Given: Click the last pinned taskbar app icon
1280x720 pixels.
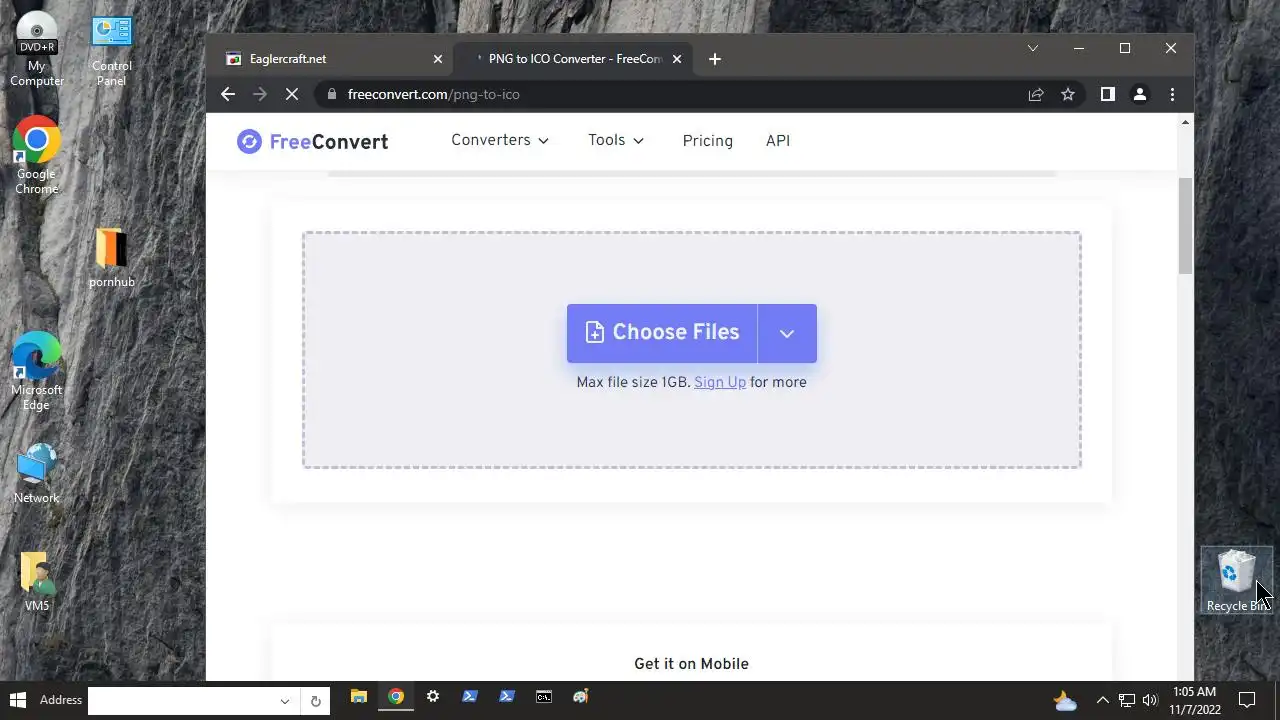Looking at the screenshot, I should 581,697.
